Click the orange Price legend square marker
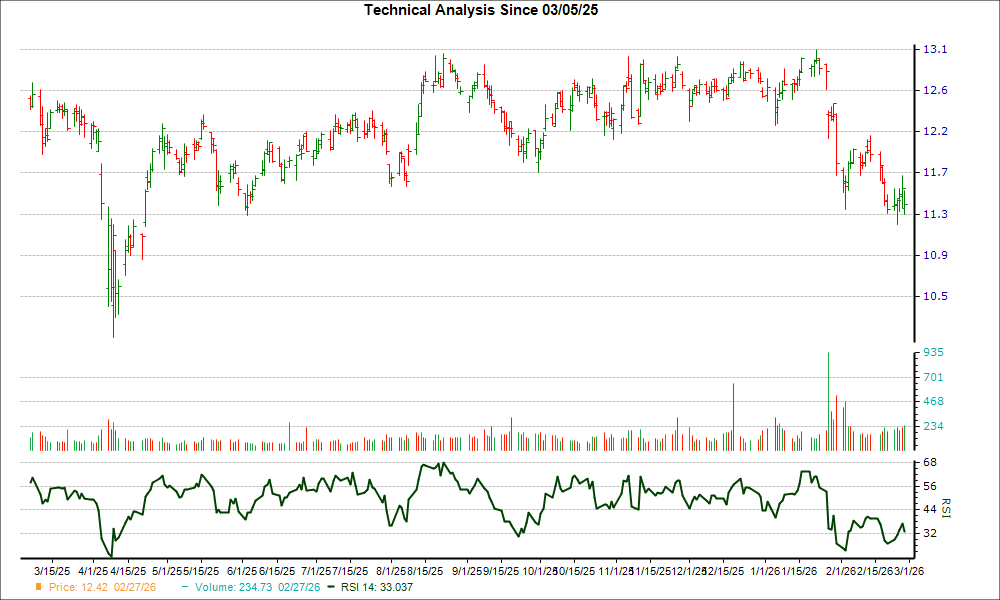The height and width of the screenshot is (600, 1000). 38,589
